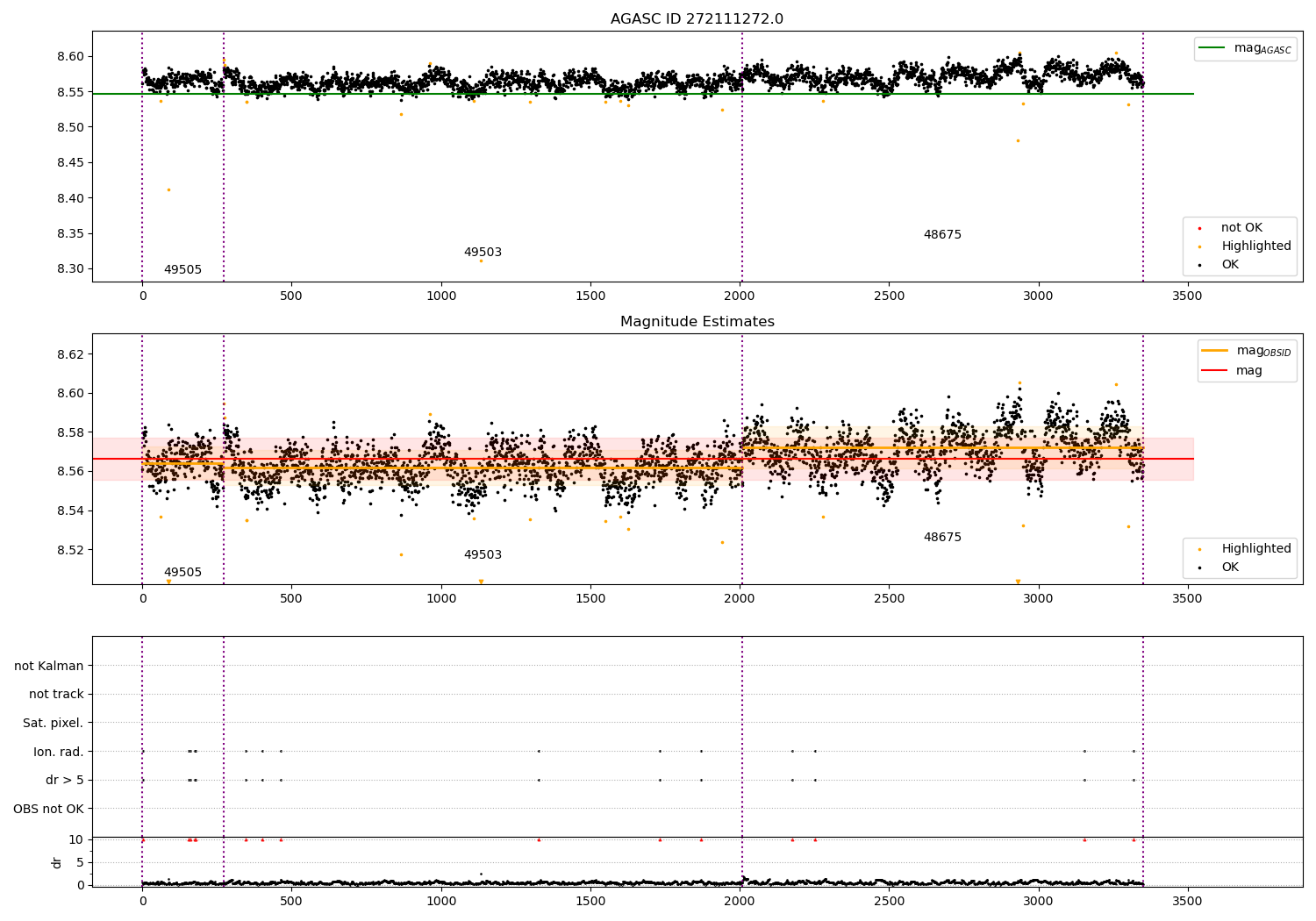Select red 'mag' legend entry in middle plot
Screen dimensions: 1316x921
click(1233, 371)
